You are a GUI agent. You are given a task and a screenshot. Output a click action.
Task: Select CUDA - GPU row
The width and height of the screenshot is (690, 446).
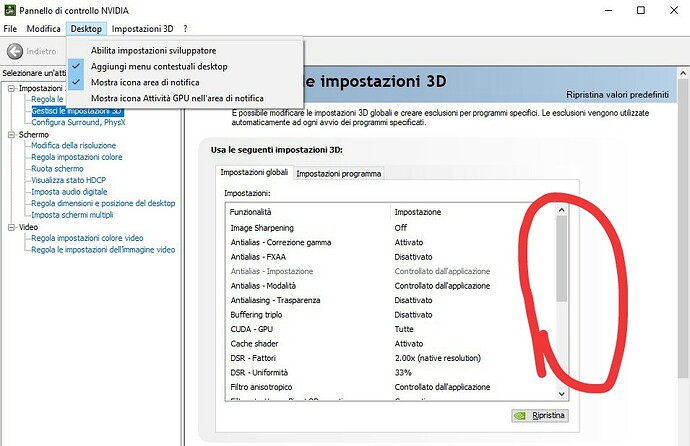pos(390,329)
